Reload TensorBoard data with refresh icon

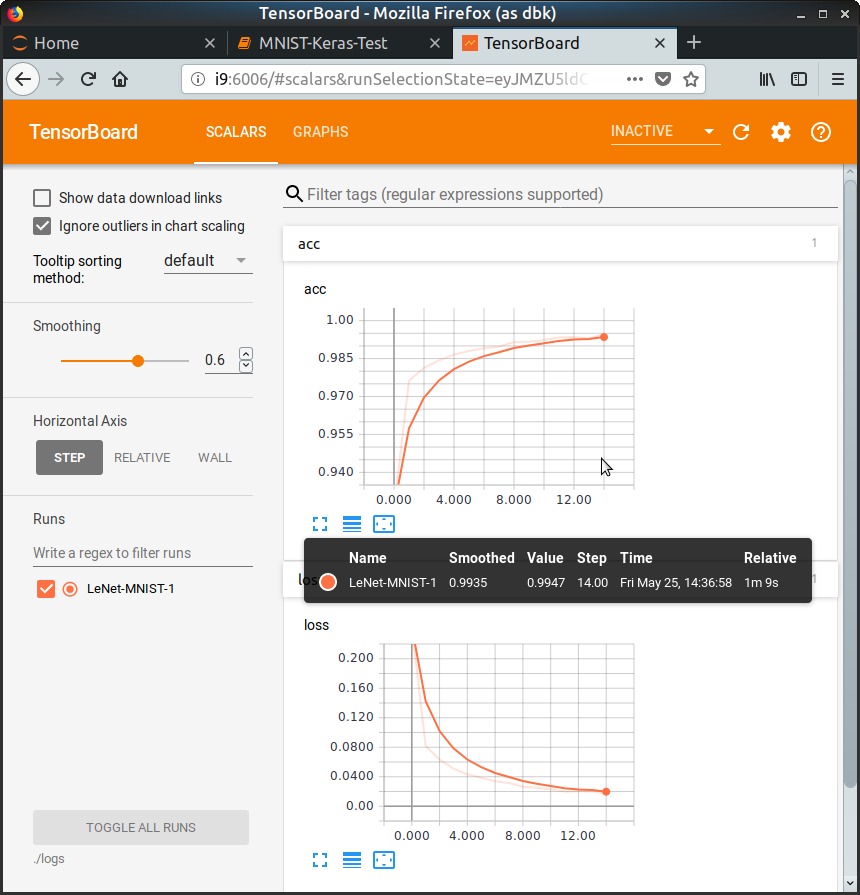tap(741, 132)
